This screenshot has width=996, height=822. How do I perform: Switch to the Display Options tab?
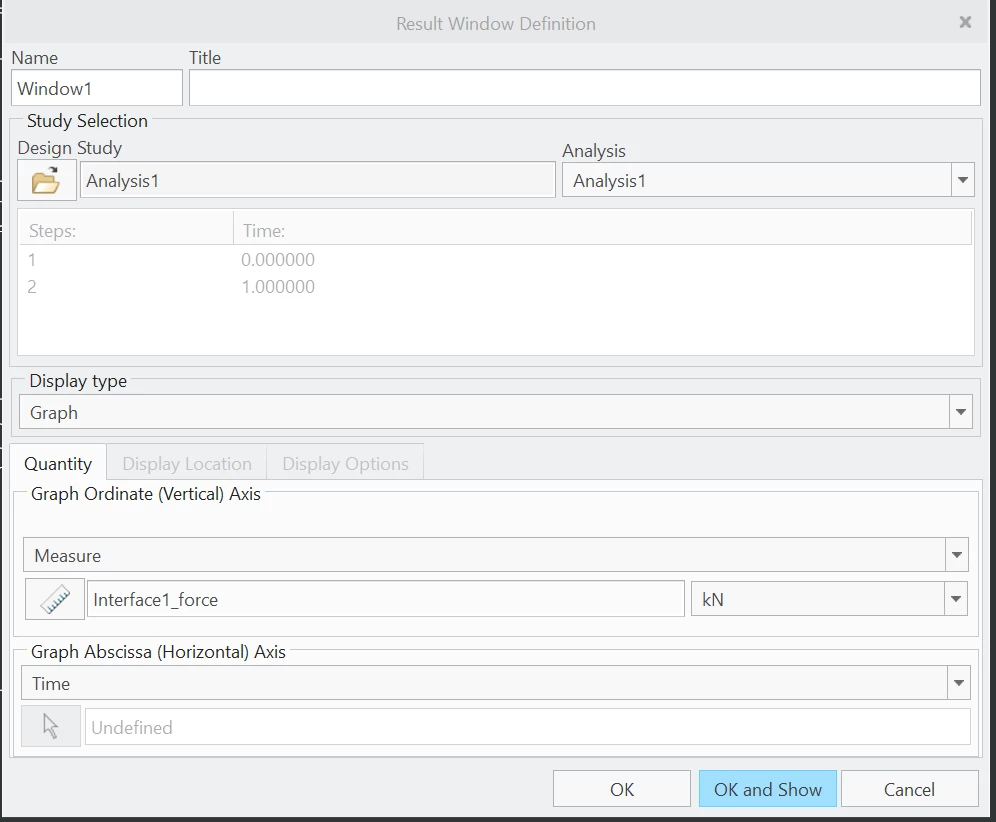coord(345,464)
